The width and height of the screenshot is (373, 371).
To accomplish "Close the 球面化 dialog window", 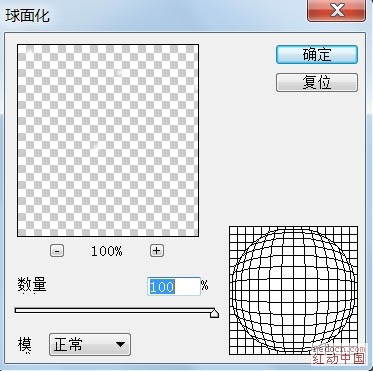I will click(x=337, y=11).
